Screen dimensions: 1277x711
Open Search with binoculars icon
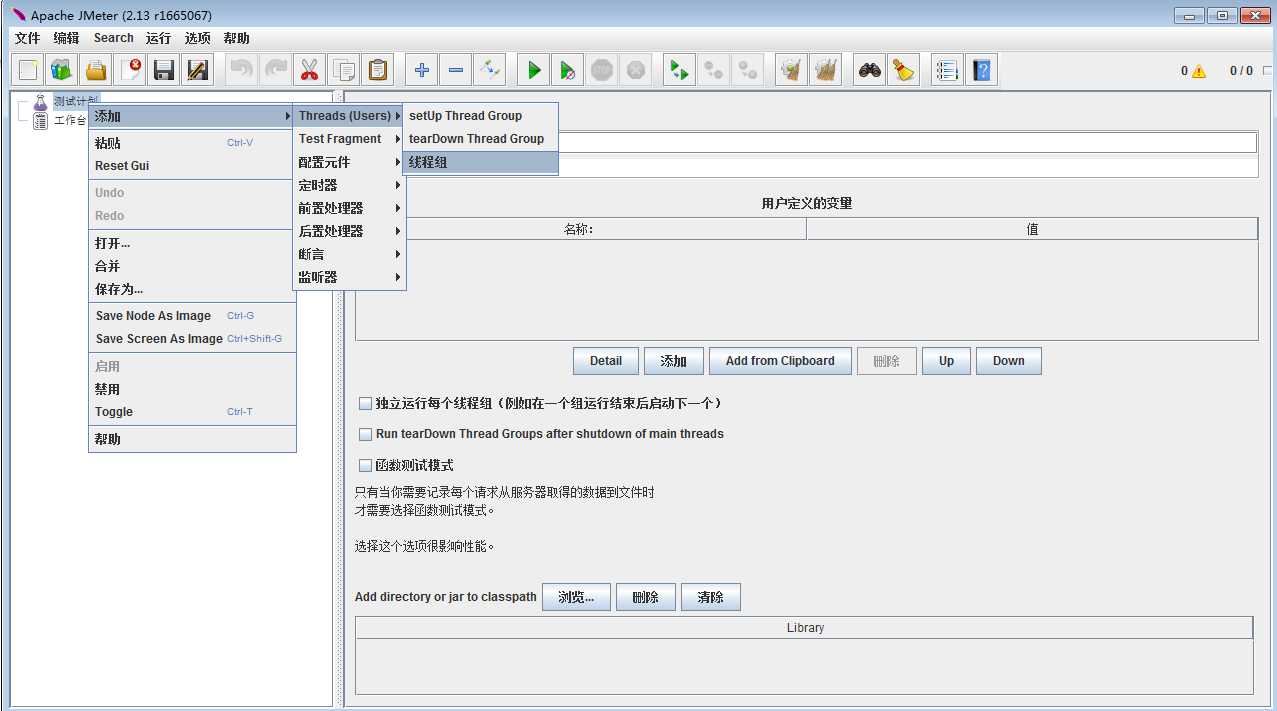(870, 70)
